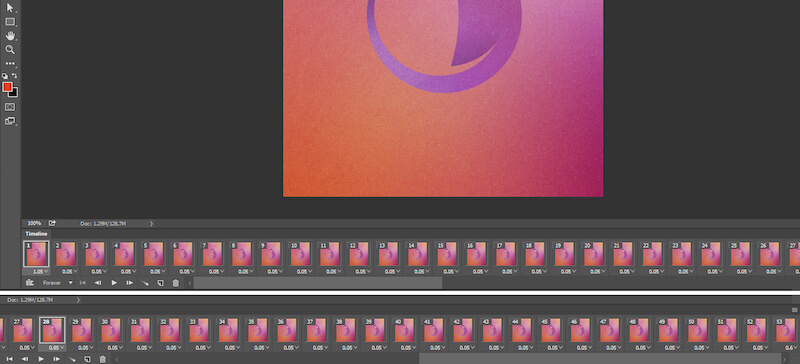Select the Path Selection arrow tool
This screenshot has height=364, width=800.
click(x=10, y=8)
